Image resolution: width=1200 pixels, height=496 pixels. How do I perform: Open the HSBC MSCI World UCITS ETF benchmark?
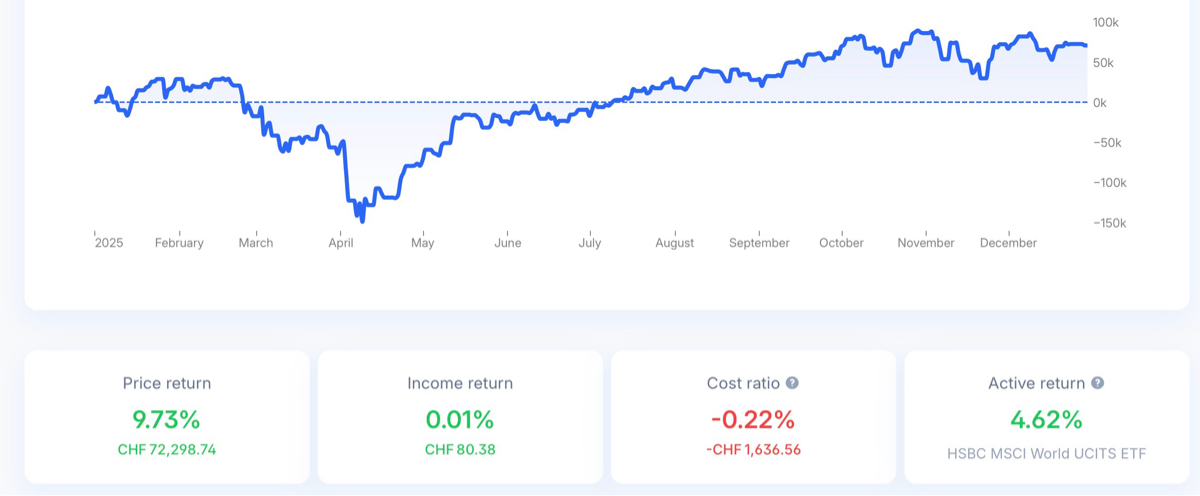click(x=1046, y=454)
